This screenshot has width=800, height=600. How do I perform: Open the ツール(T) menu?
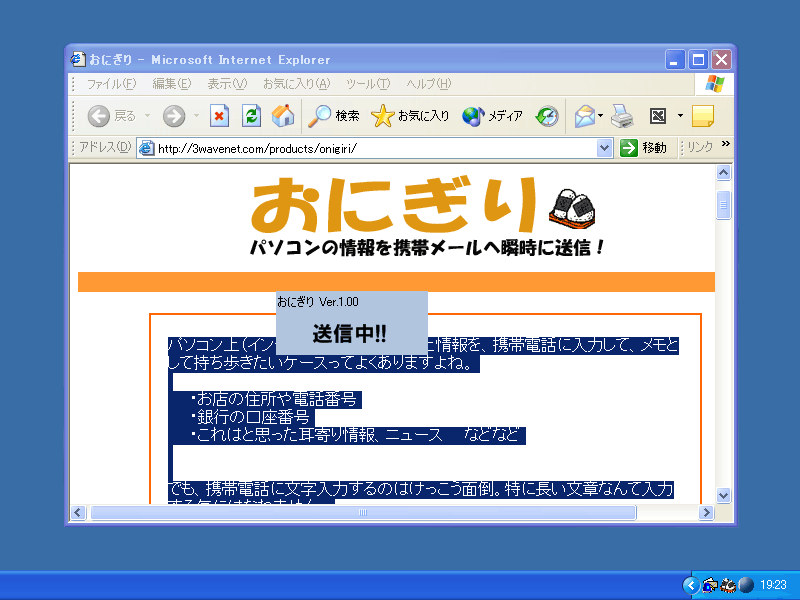pyautogui.click(x=368, y=84)
